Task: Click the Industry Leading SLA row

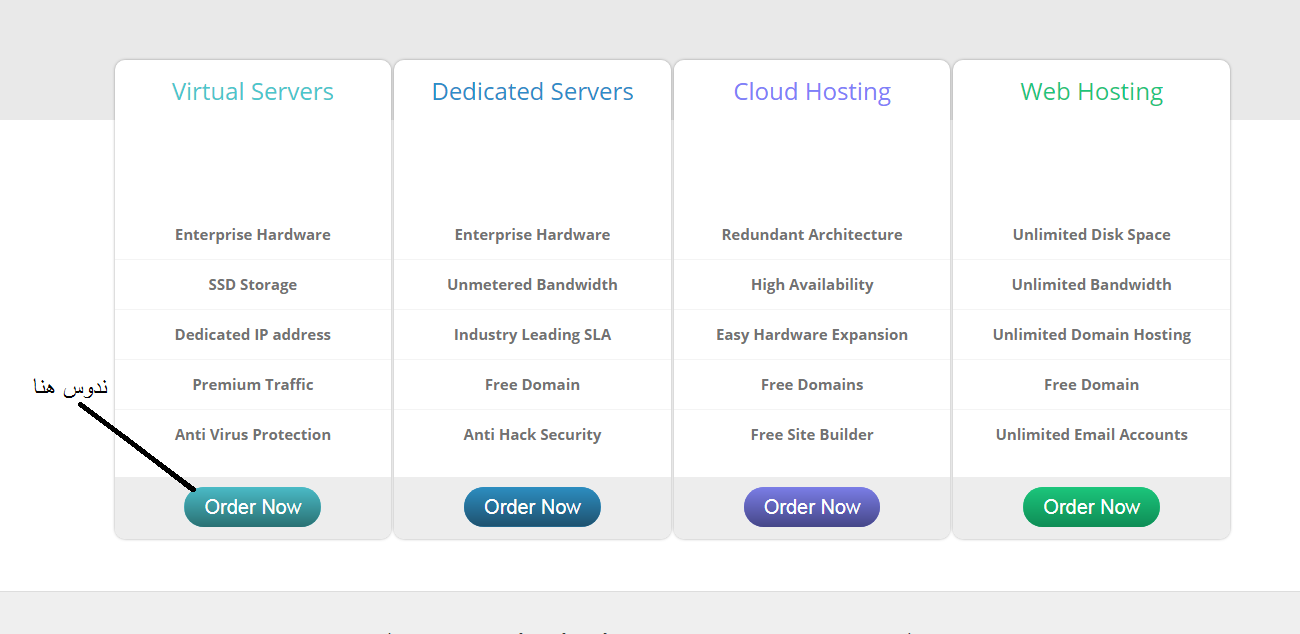Action: point(532,335)
